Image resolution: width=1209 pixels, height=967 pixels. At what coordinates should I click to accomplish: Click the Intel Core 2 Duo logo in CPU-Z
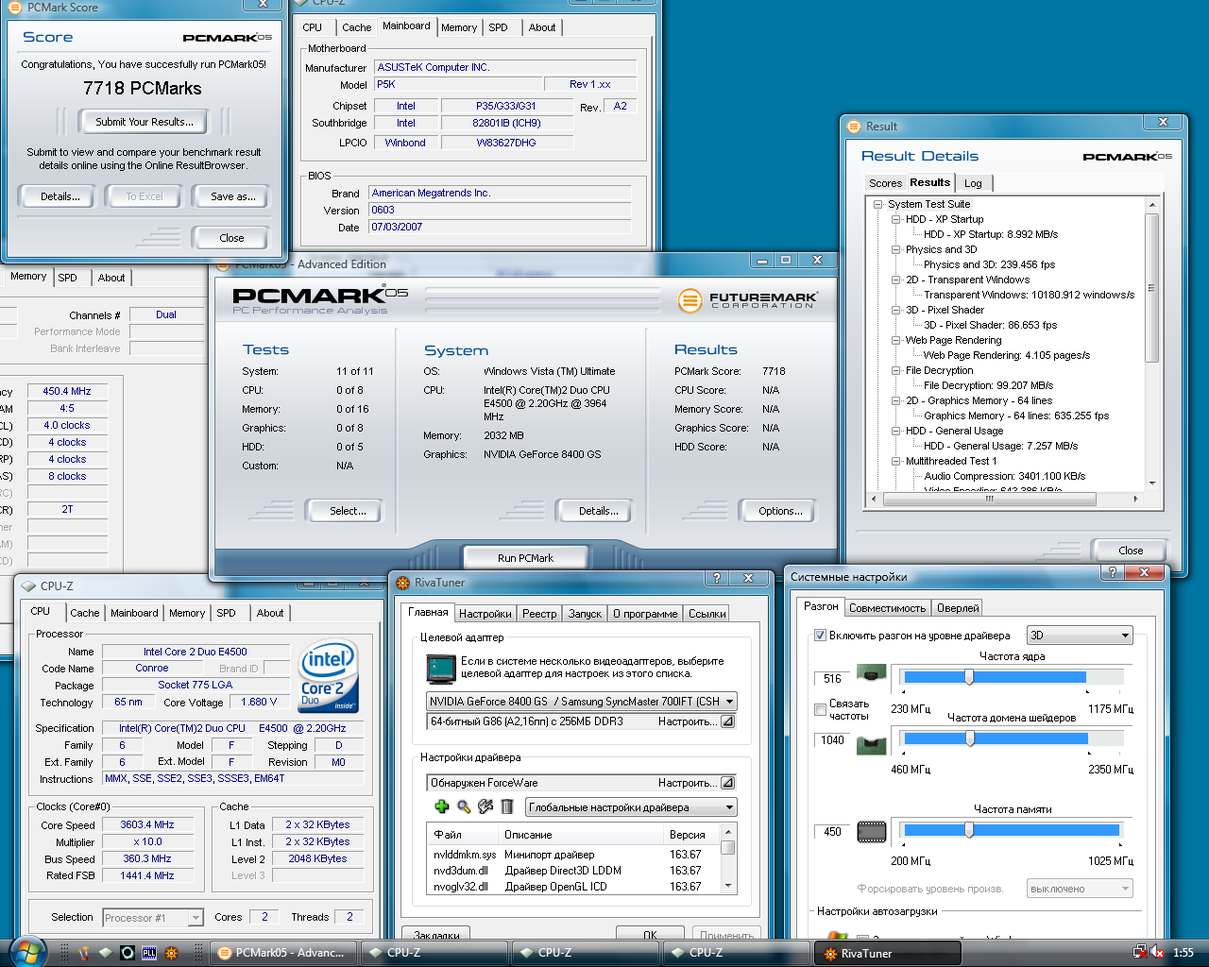click(329, 677)
